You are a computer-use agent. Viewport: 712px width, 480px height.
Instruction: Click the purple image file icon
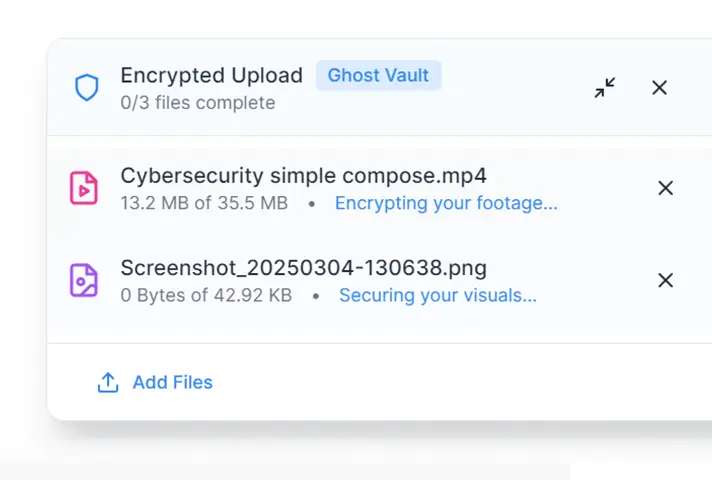pyautogui.click(x=84, y=280)
